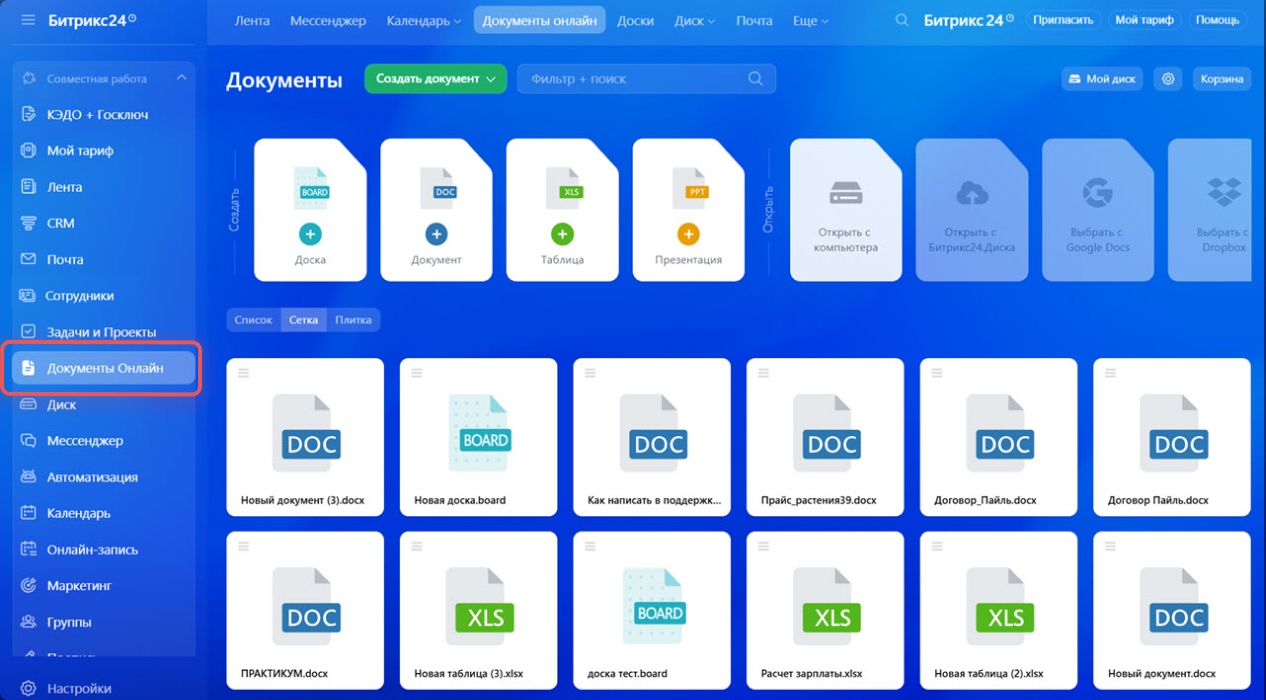The height and width of the screenshot is (700, 1266).
Task: Click Открыть с Битрикс24.Диска card
Action: (x=972, y=210)
